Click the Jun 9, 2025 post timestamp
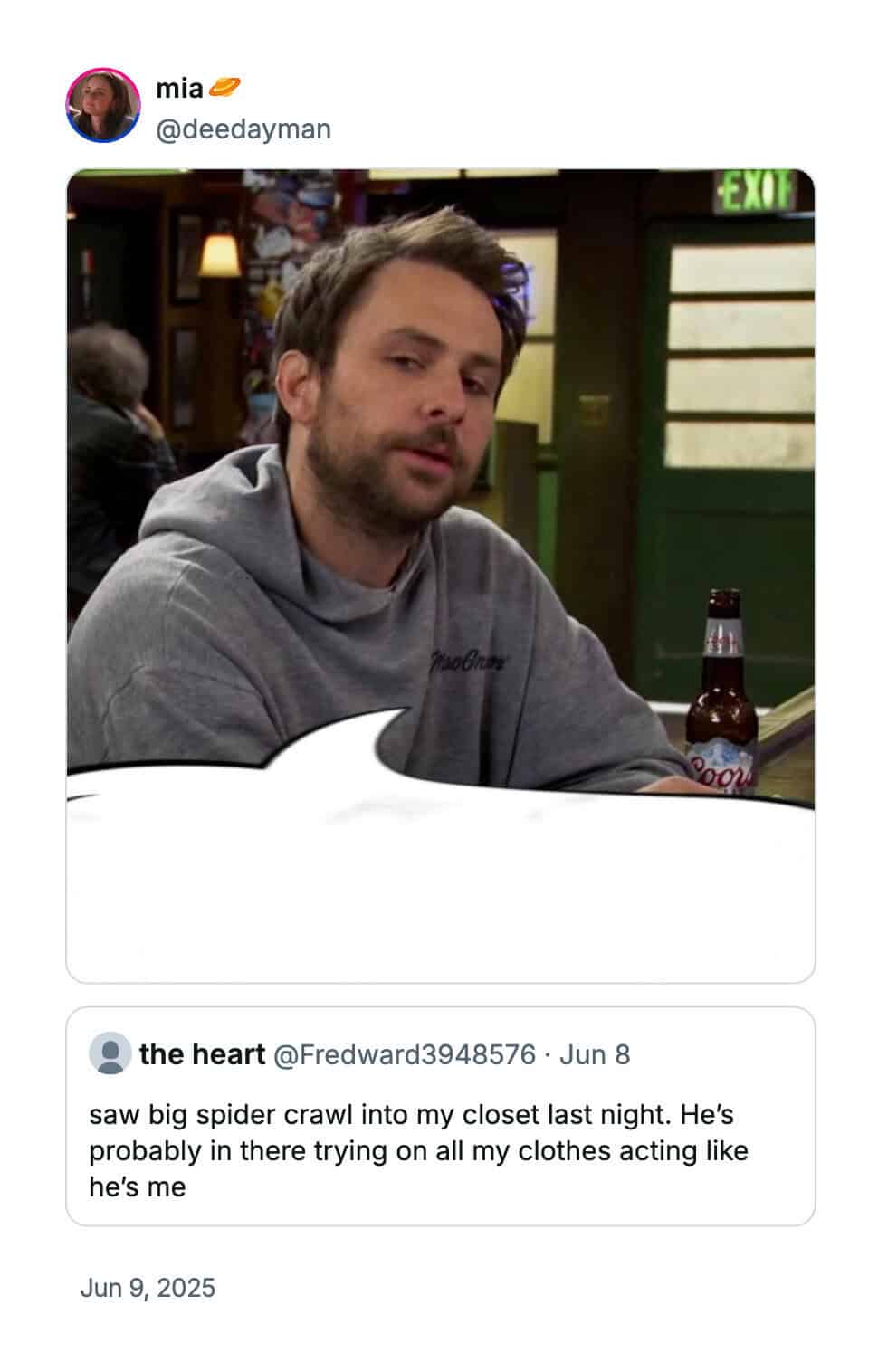The width and height of the screenshot is (878, 1372). [x=148, y=1288]
